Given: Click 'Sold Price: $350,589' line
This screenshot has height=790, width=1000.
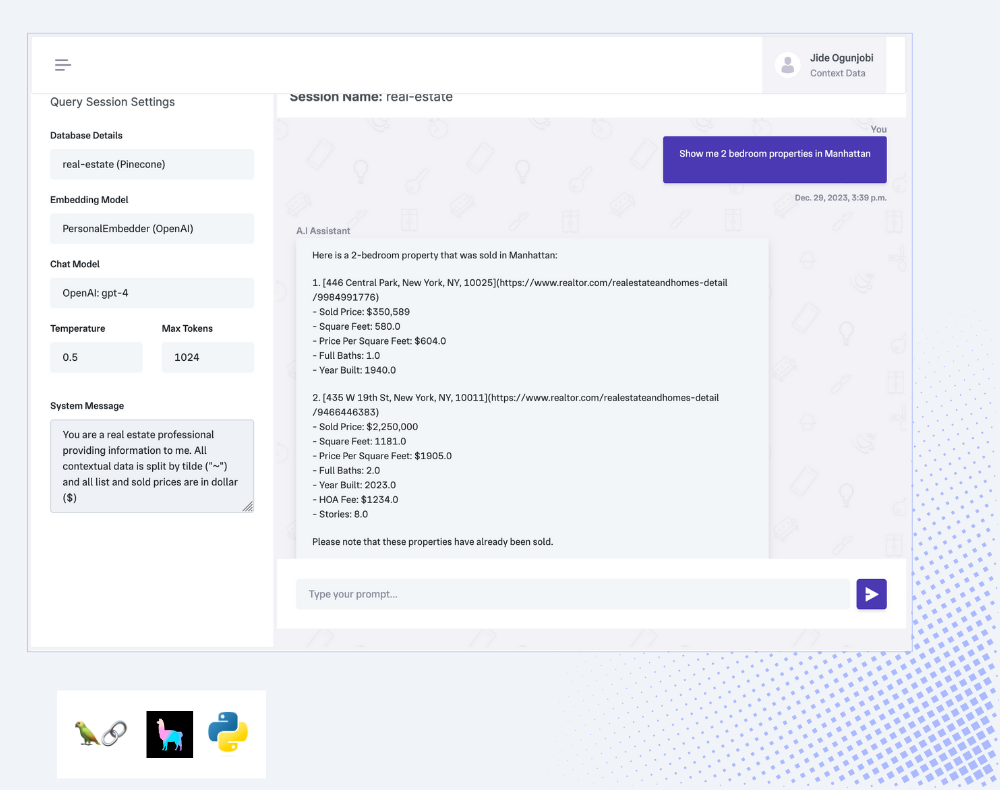Looking at the screenshot, I should 361,312.
